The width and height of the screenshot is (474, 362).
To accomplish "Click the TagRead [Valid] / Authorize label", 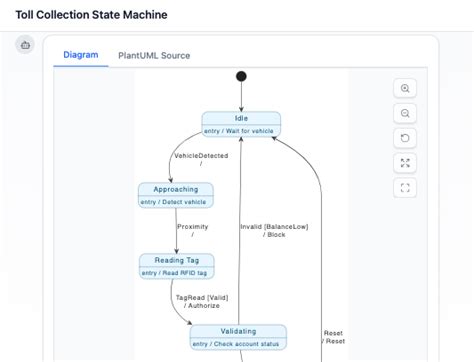I will [x=202, y=301].
